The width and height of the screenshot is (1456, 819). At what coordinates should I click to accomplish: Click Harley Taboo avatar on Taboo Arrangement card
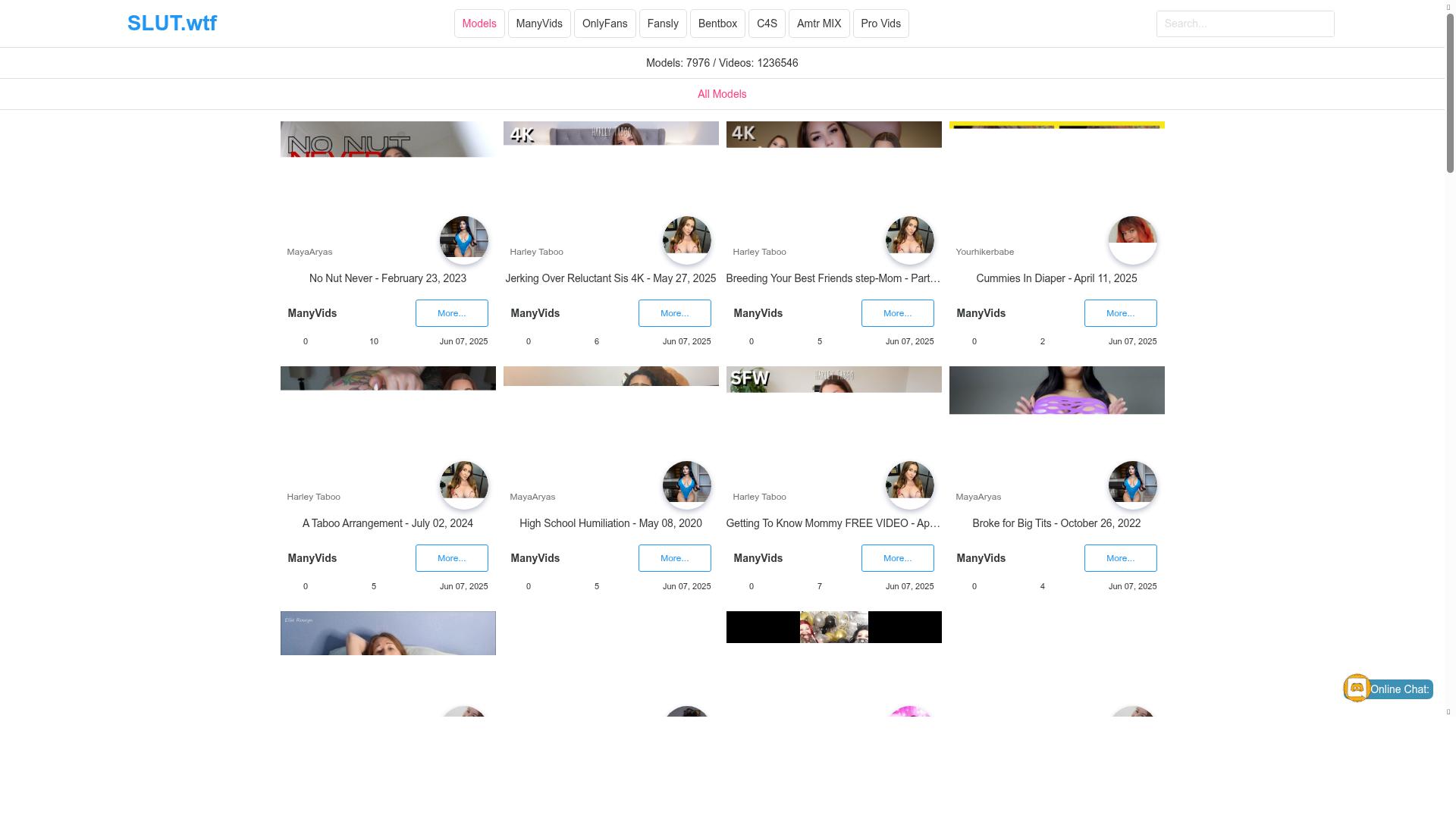(464, 485)
